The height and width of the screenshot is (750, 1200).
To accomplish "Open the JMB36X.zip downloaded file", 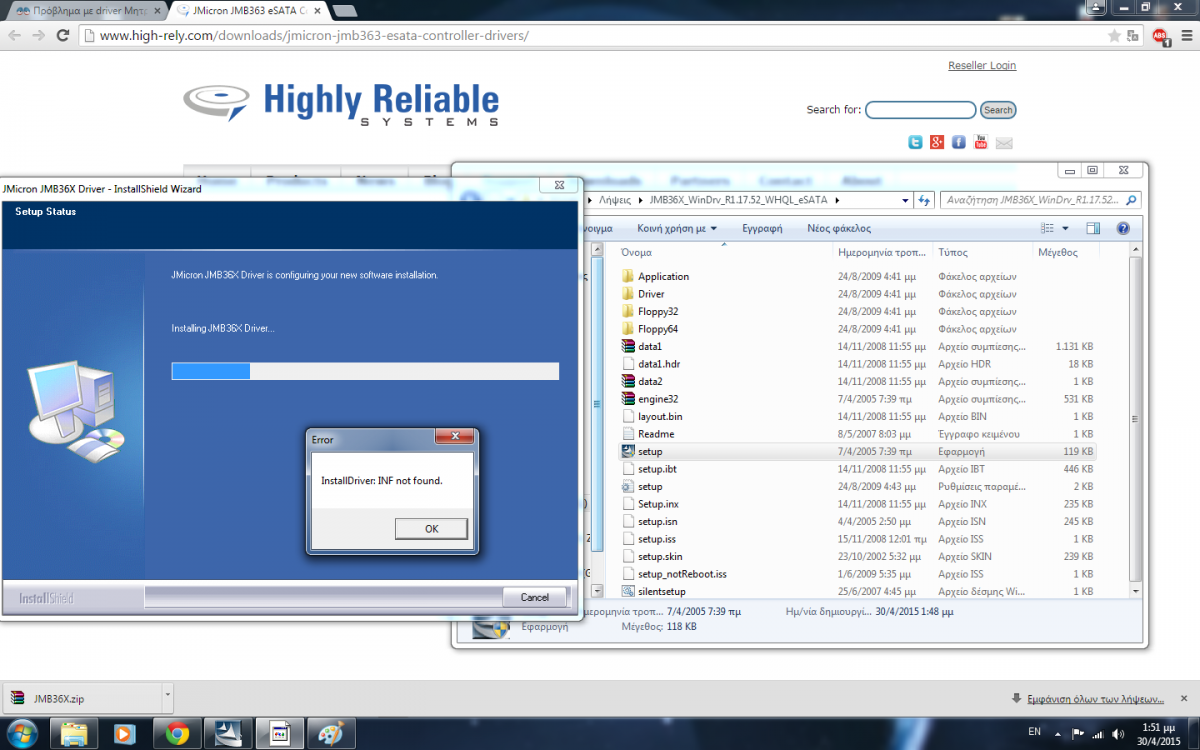I will 82,698.
